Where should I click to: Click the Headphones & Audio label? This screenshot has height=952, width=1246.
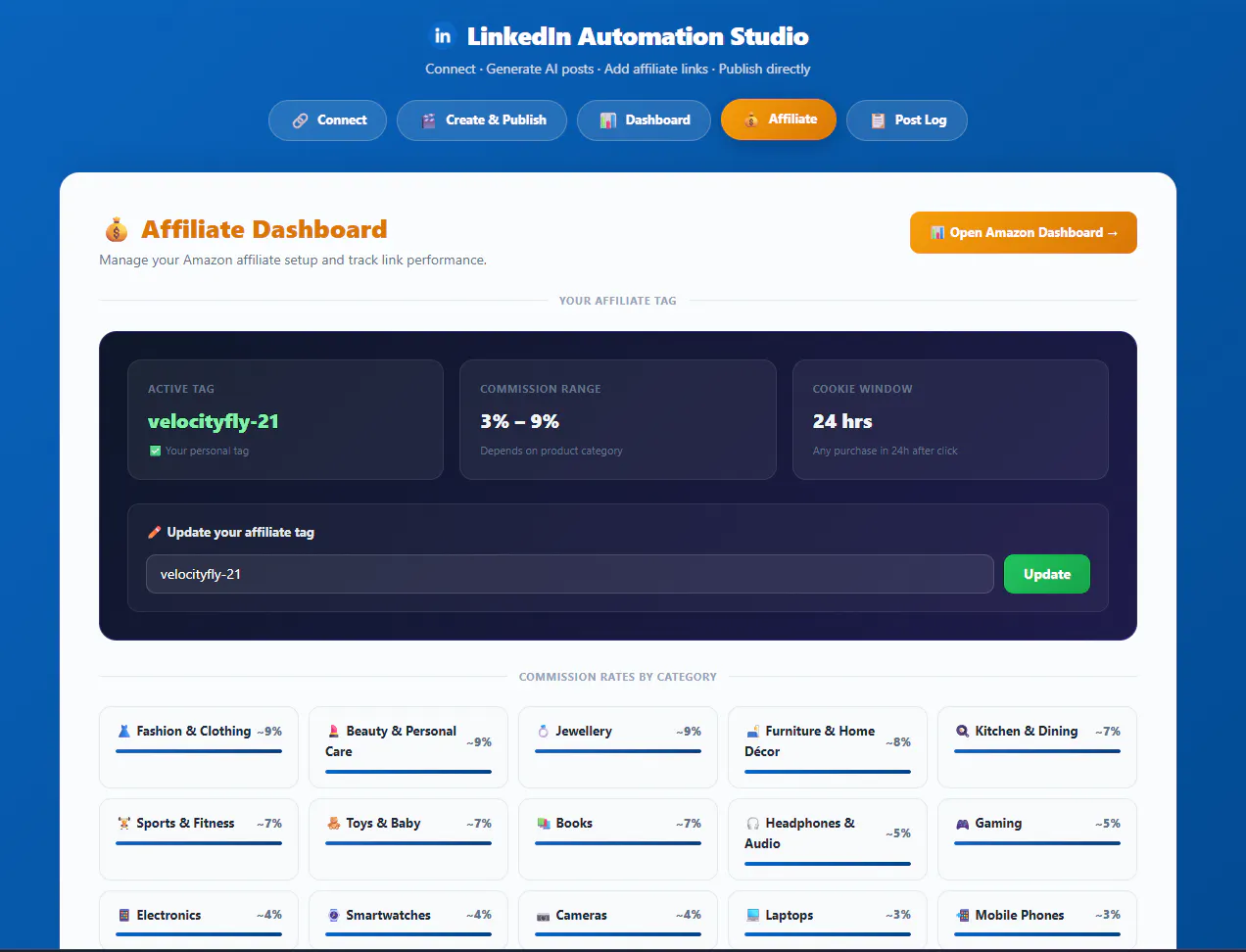pos(800,833)
